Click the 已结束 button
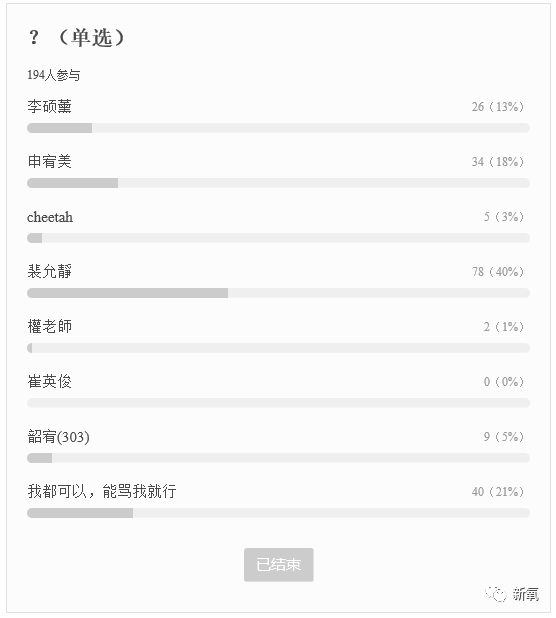Image resolution: width=556 pixels, height=618 pixels. [278, 564]
